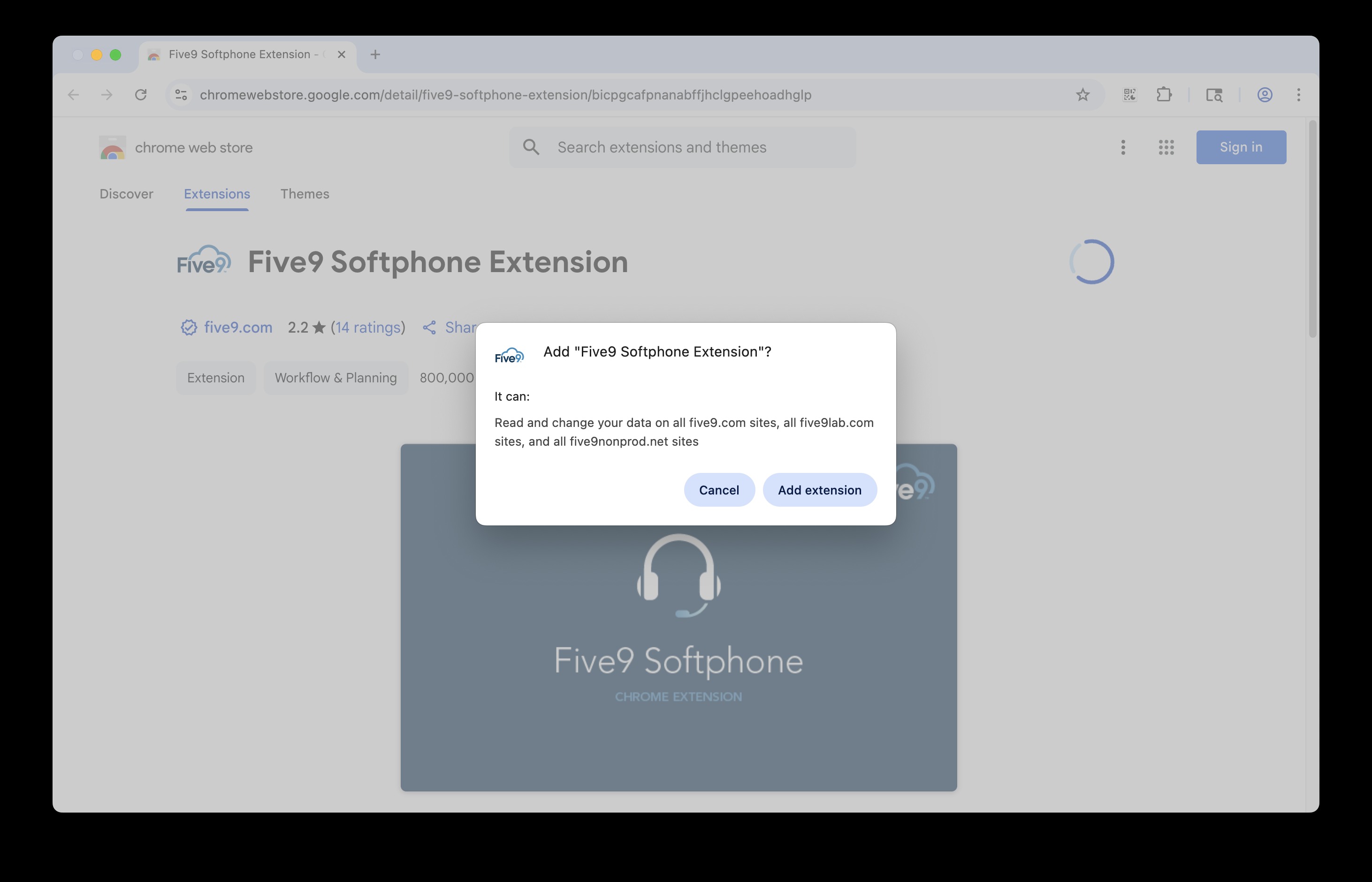Open the Extensions puzzle icon
The height and width of the screenshot is (882, 1372).
(1164, 94)
